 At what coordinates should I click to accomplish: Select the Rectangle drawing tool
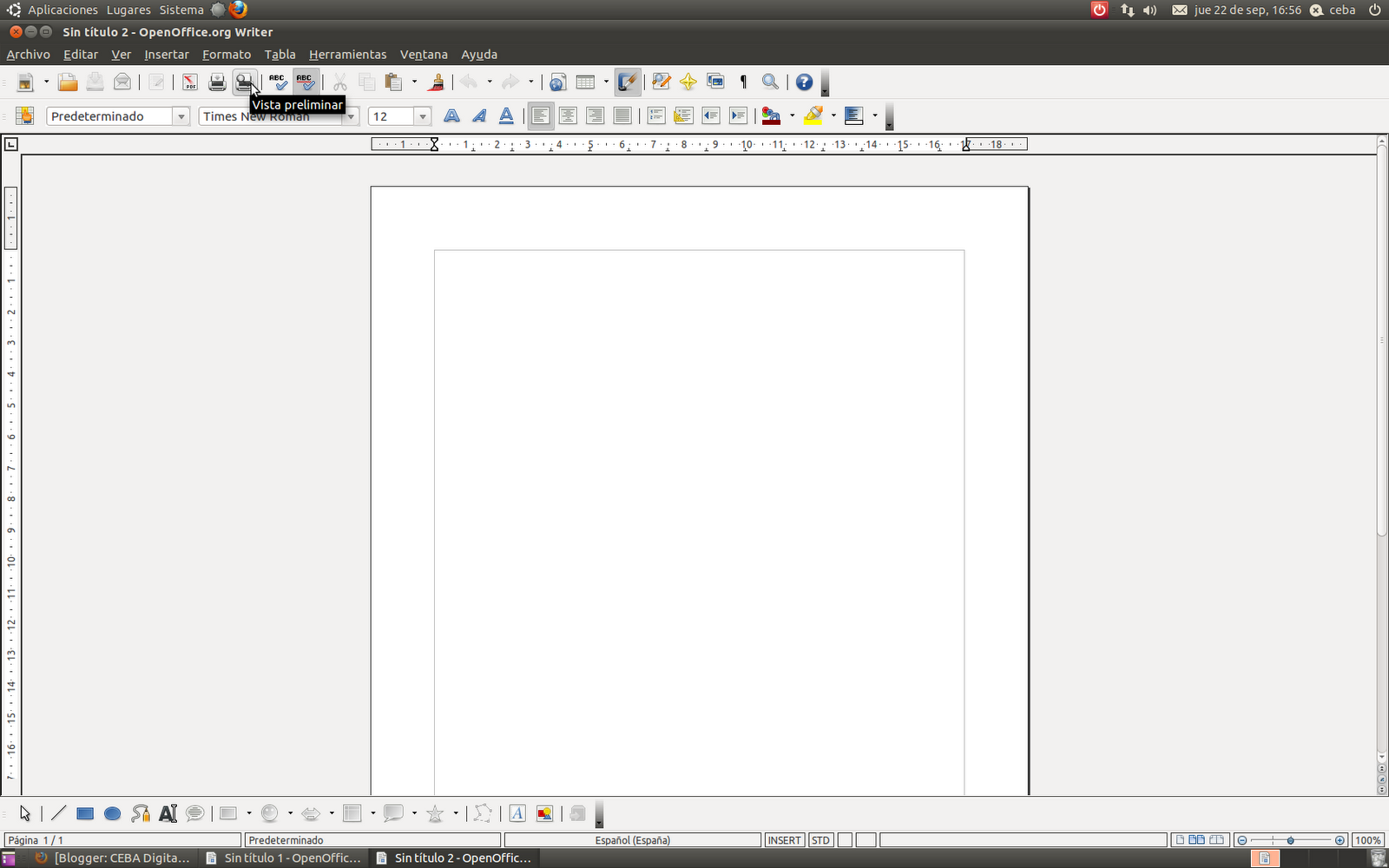[85, 813]
